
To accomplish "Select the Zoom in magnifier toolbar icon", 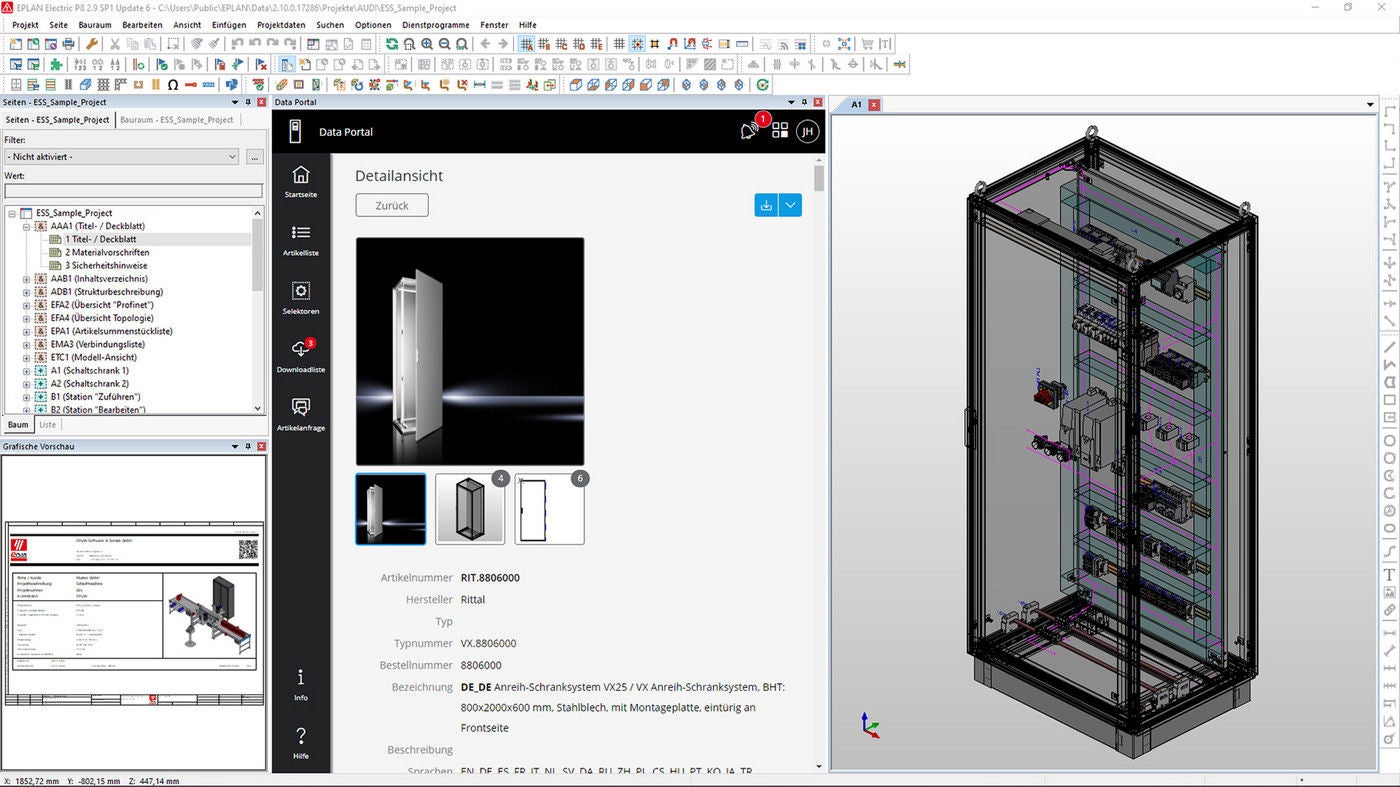I will [427, 44].
